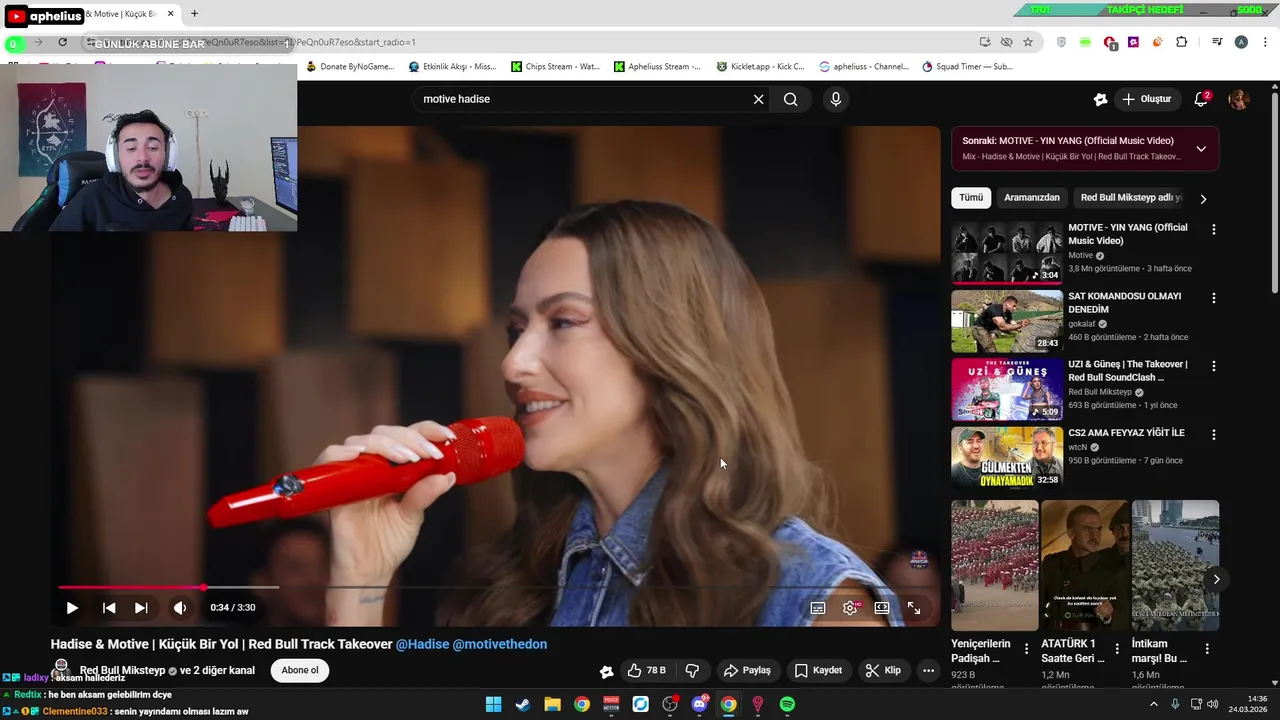Show the next Shorts with arrow

point(1216,579)
